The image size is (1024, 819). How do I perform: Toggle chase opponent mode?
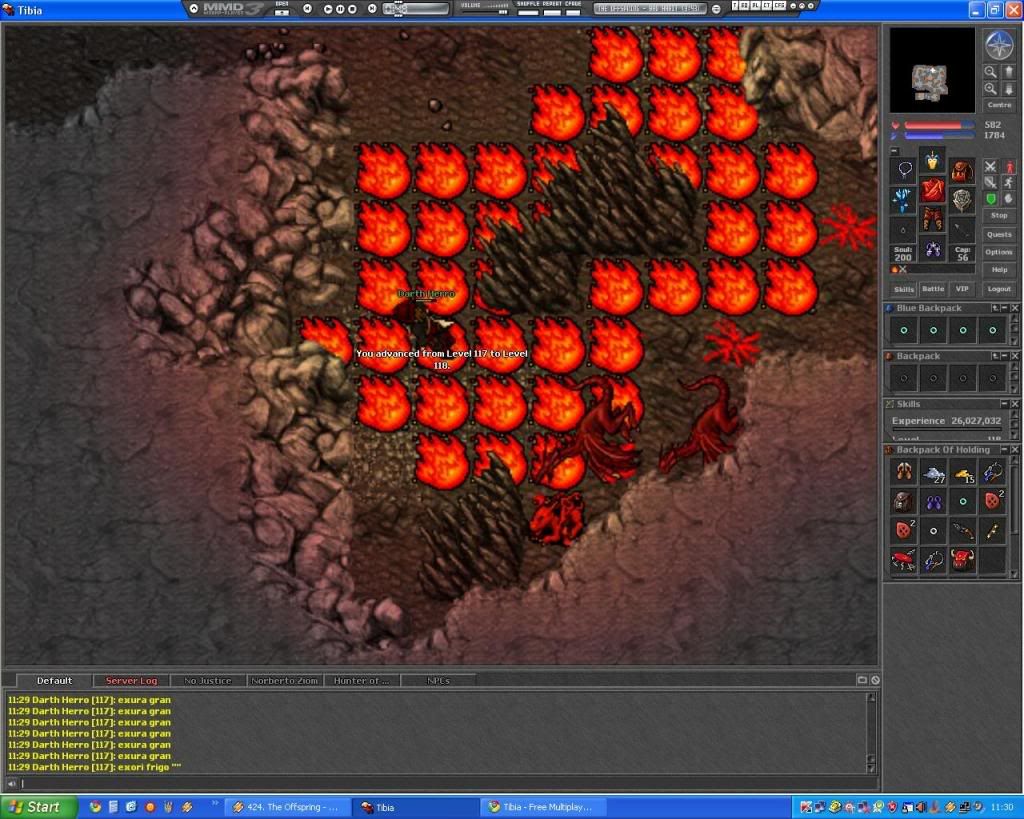coord(1009,182)
